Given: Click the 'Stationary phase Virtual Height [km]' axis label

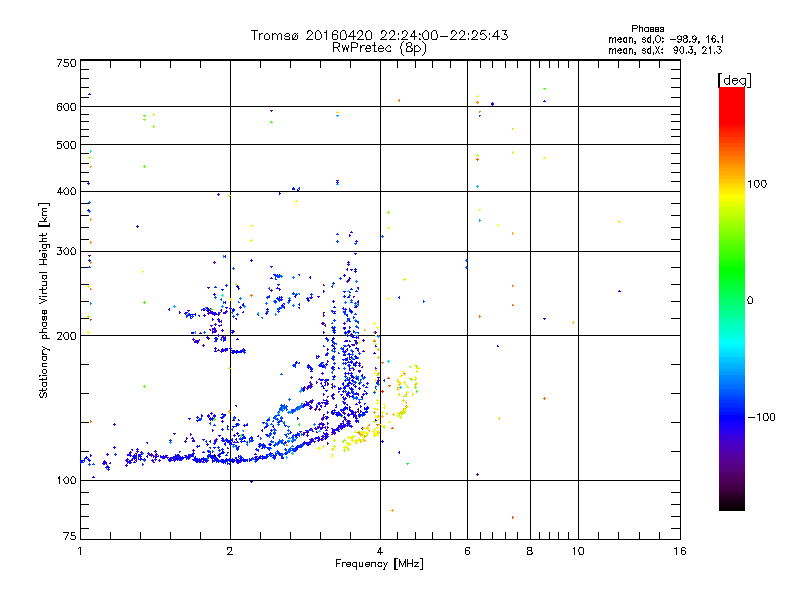Looking at the screenshot, I should (44, 301).
